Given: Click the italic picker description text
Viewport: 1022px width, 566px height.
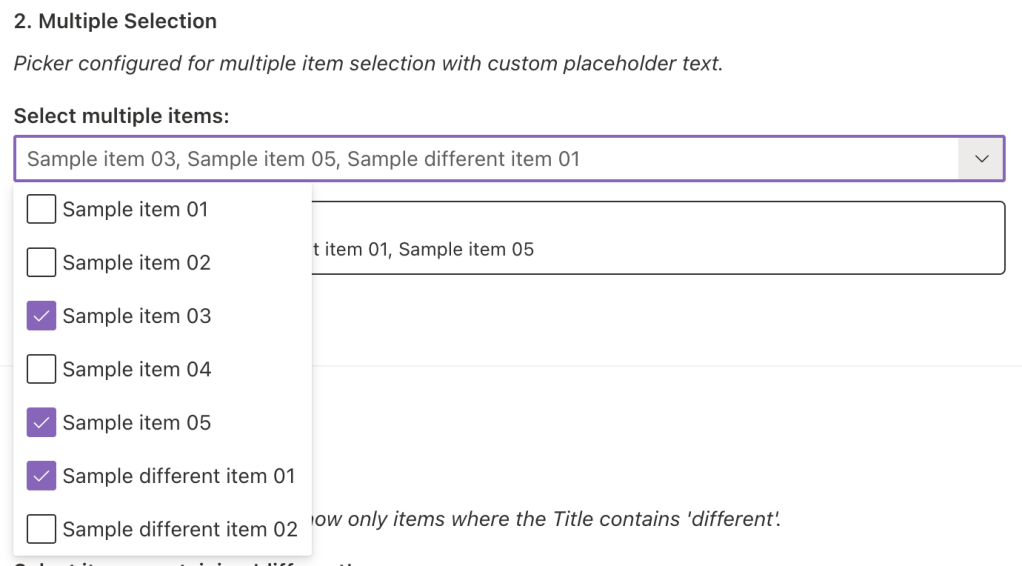Looking at the screenshot, I should click(368, 64).
